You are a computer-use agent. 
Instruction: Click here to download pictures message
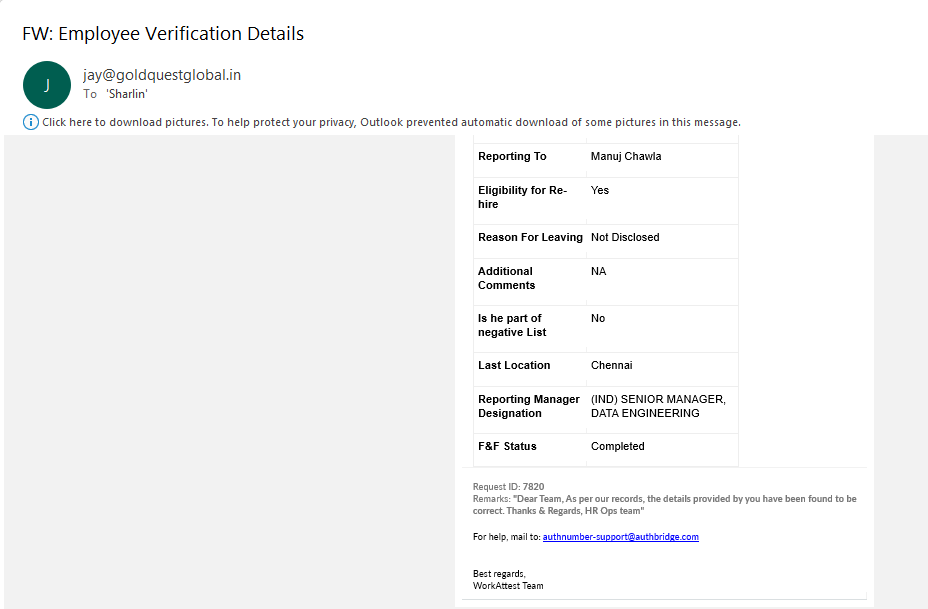point(390,122)
